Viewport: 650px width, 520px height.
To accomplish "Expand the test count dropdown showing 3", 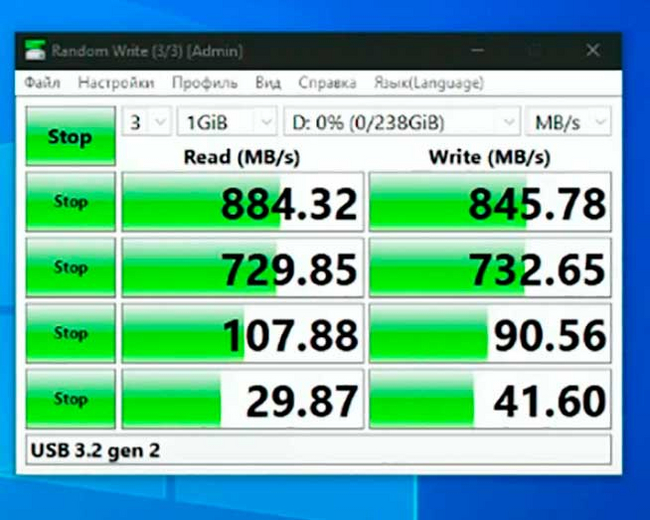I will 146,122.
